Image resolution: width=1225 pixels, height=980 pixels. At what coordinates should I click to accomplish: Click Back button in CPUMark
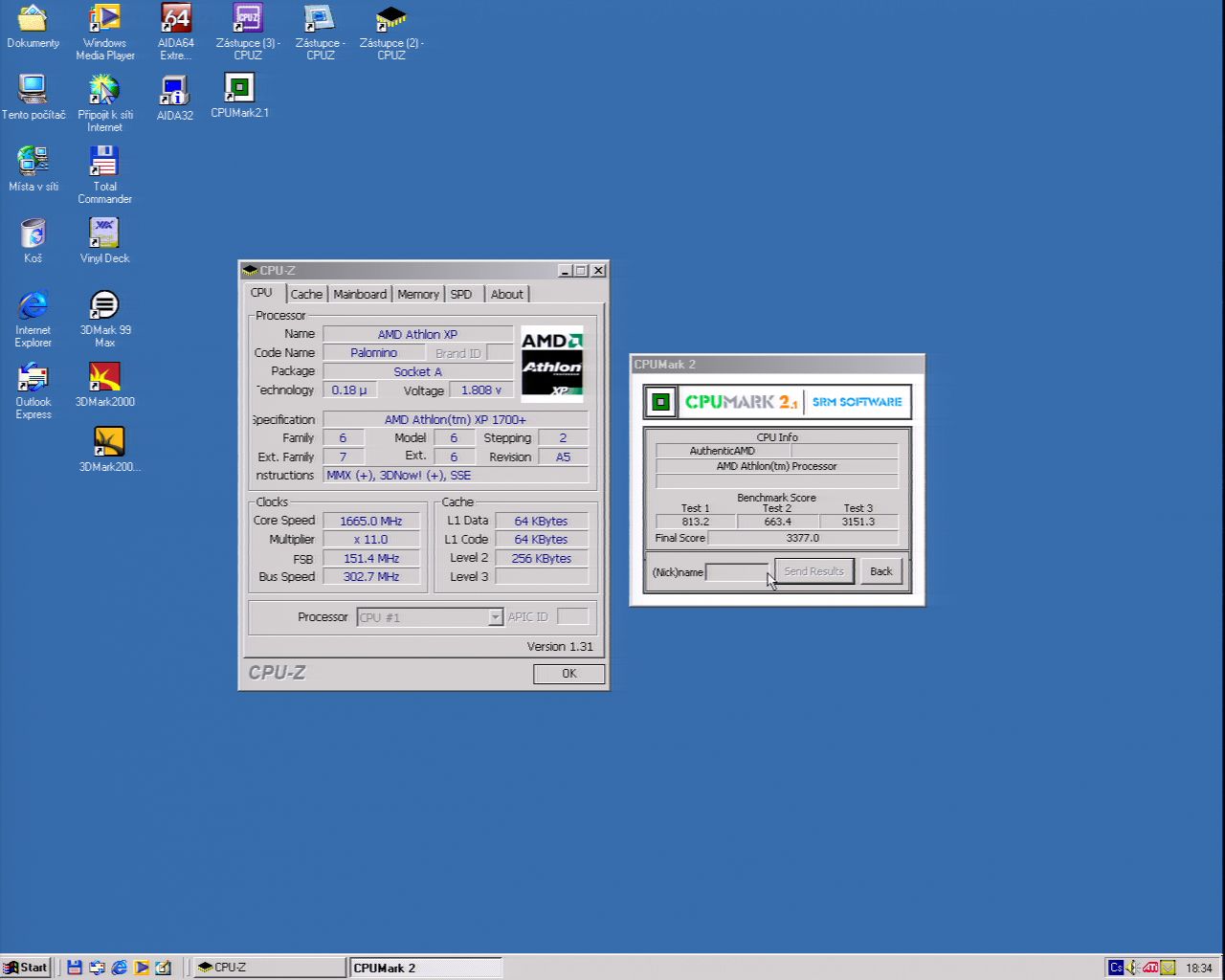[x=881, y=571]
